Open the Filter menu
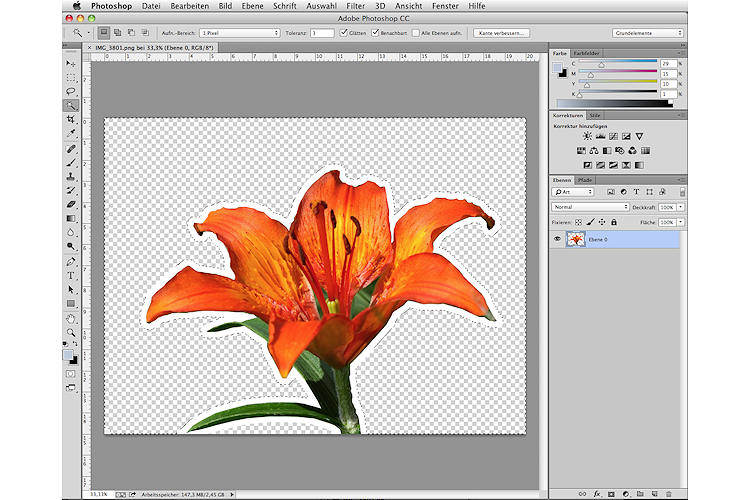 tap(355, 5)
